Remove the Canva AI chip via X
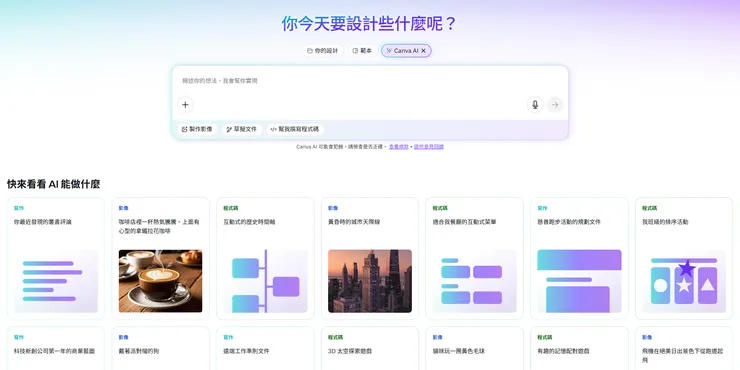The width and height of the screenshot is (740, 370). coord(424,50)
